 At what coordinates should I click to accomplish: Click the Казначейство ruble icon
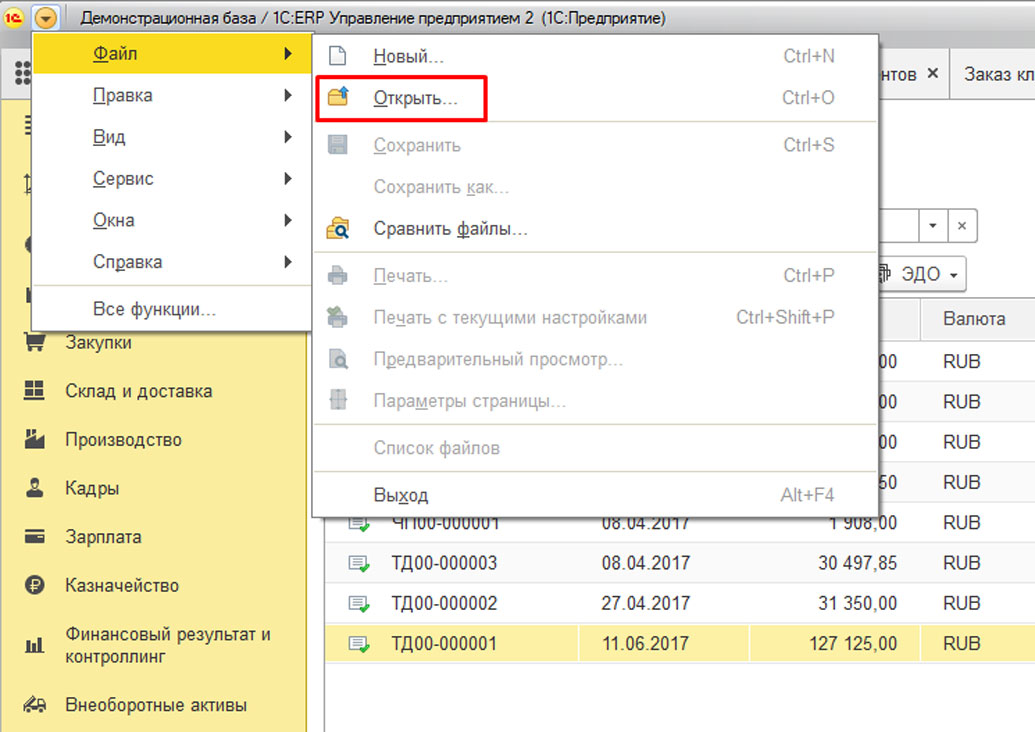coord(35,586)
